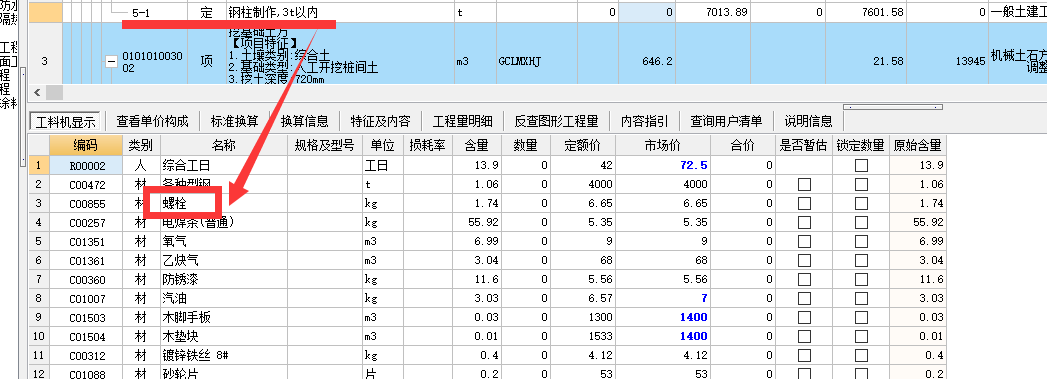Switch to the 反查图形工程量 tab
Screen dimensions: 1047x379
[x=556, y=121]
